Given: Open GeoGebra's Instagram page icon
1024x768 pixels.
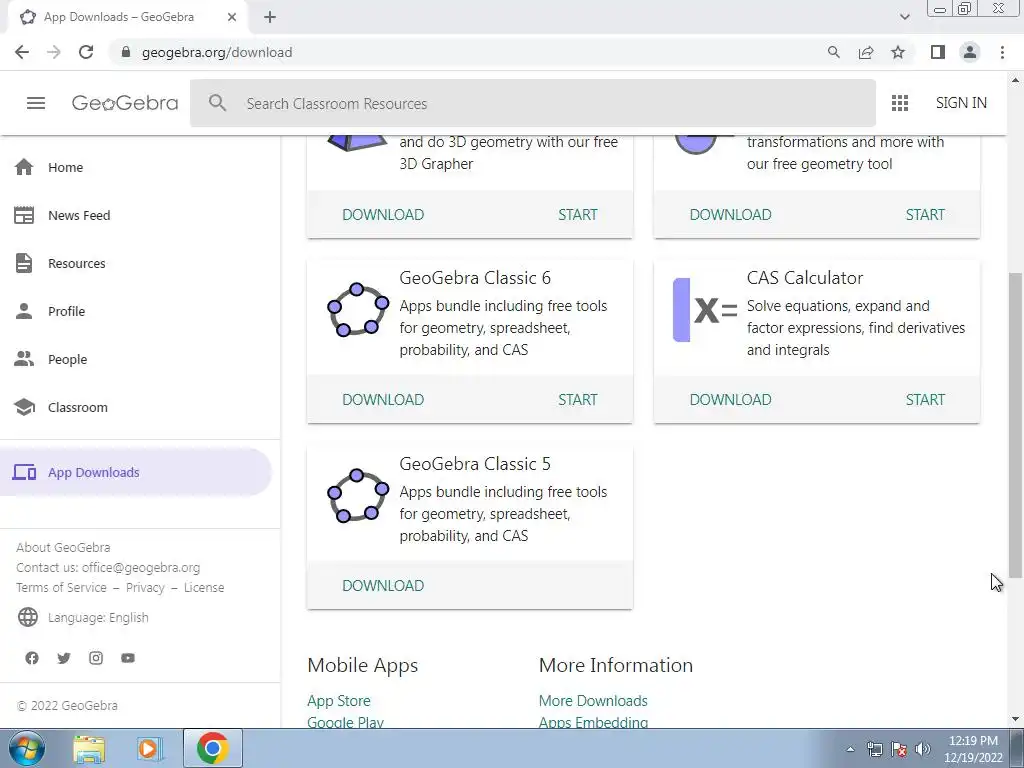Looking at the screenshot, I should [x=96, y=658].
